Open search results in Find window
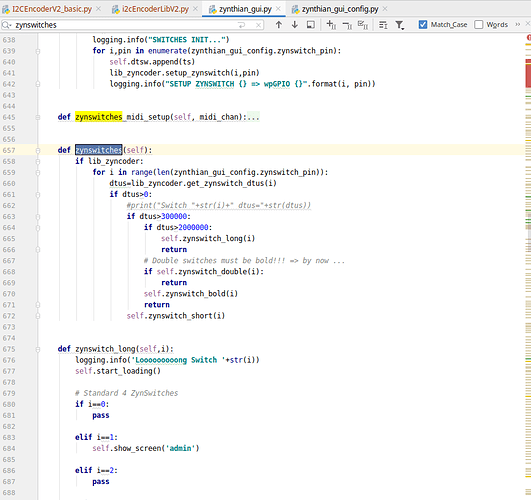The height and width of the screenshot is (500, 531). [x=311, y=25]
